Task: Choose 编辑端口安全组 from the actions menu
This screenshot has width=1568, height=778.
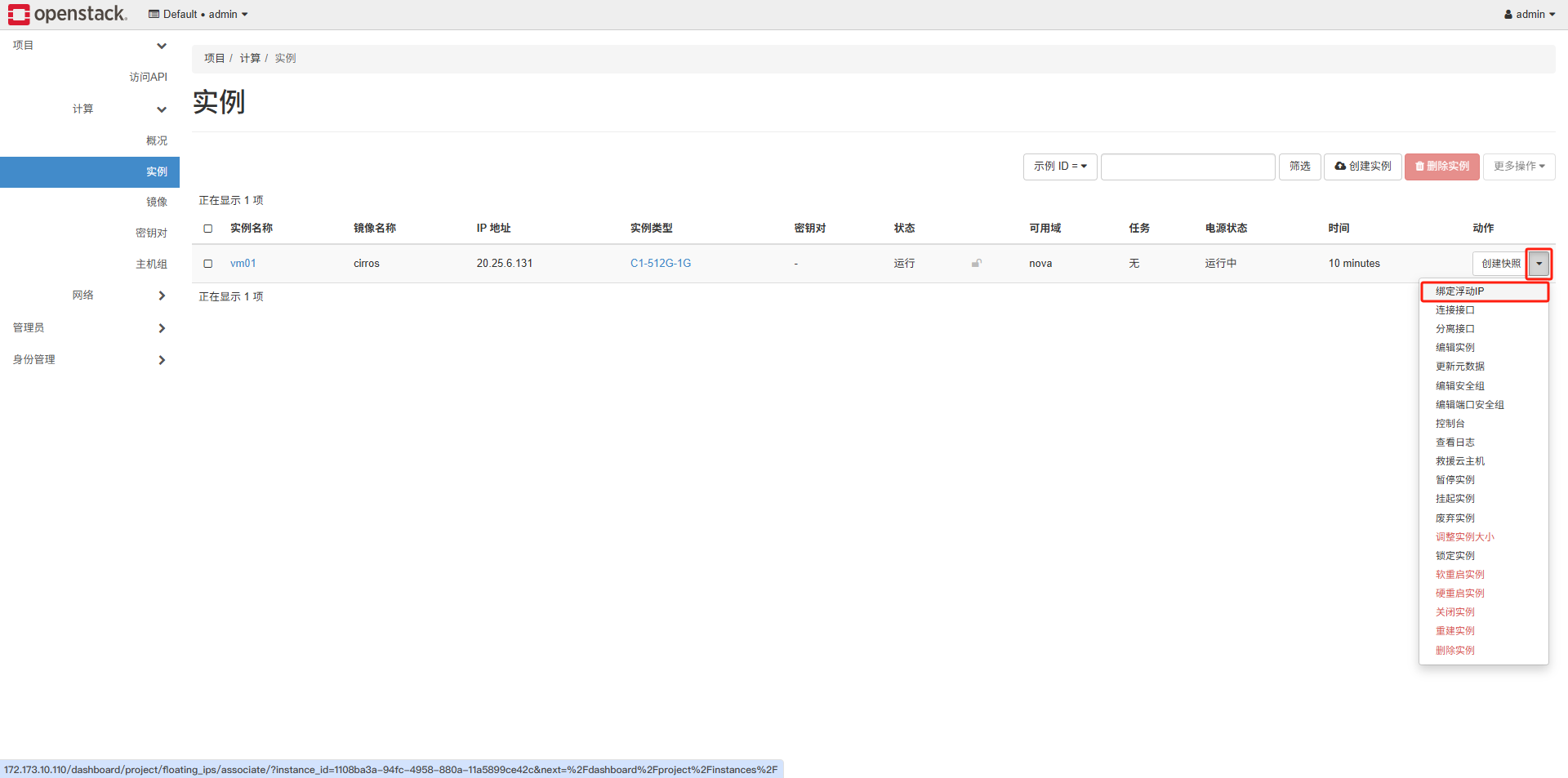Action: tap(1484, 405)
